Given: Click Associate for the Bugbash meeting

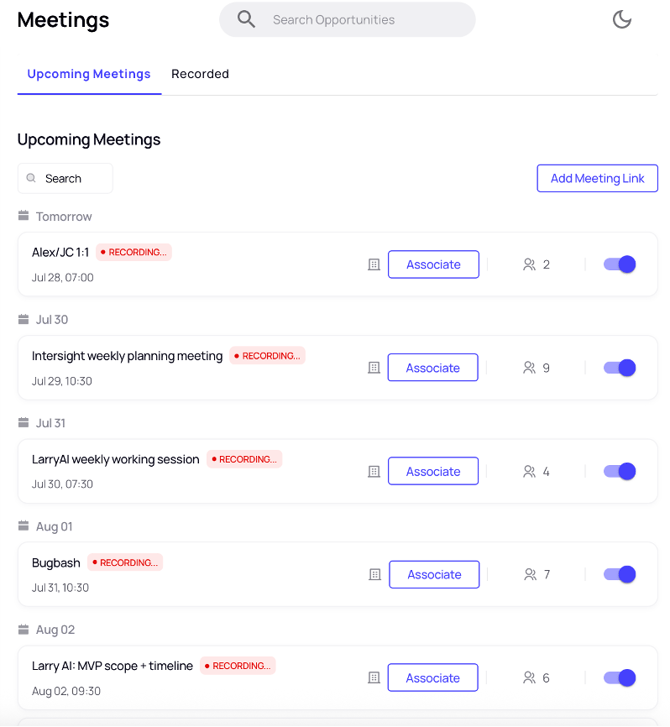Looking at the screenshot, I should point(434,574).
